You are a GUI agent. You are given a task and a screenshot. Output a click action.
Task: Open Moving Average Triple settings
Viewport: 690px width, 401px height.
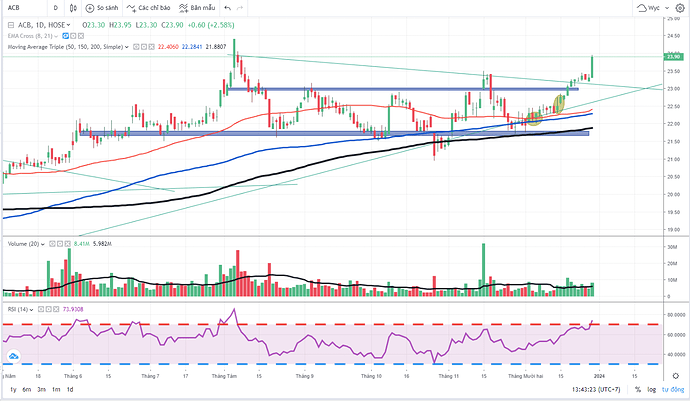click(144, 47)
